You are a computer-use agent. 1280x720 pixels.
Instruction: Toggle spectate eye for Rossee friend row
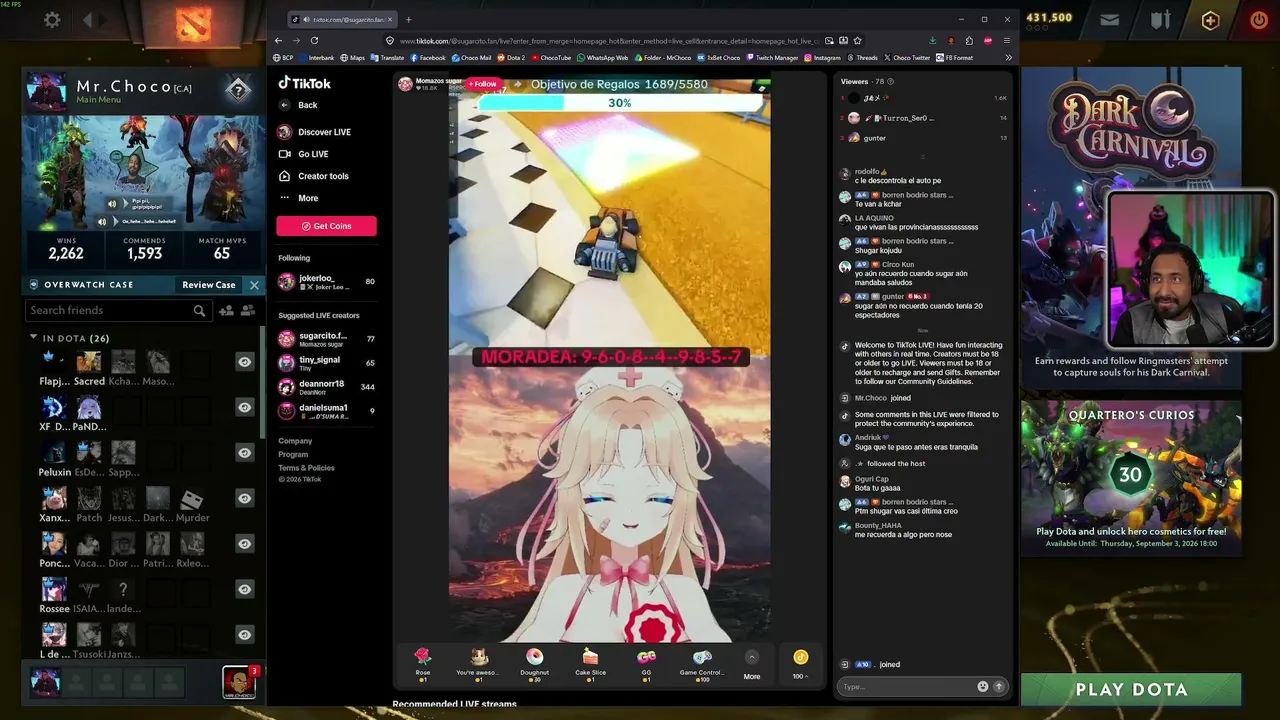[244, 589]
